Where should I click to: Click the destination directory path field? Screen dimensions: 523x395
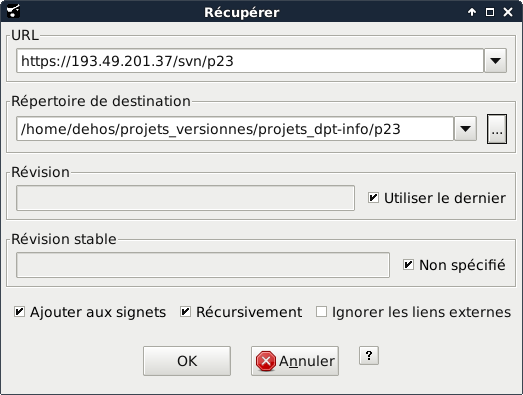[235, 129]
